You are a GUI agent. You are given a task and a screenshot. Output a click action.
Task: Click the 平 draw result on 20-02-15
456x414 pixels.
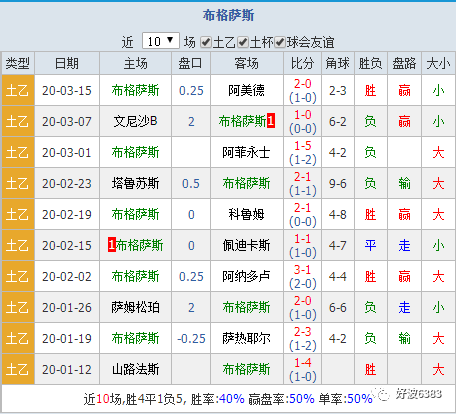(x=370, y=246)
